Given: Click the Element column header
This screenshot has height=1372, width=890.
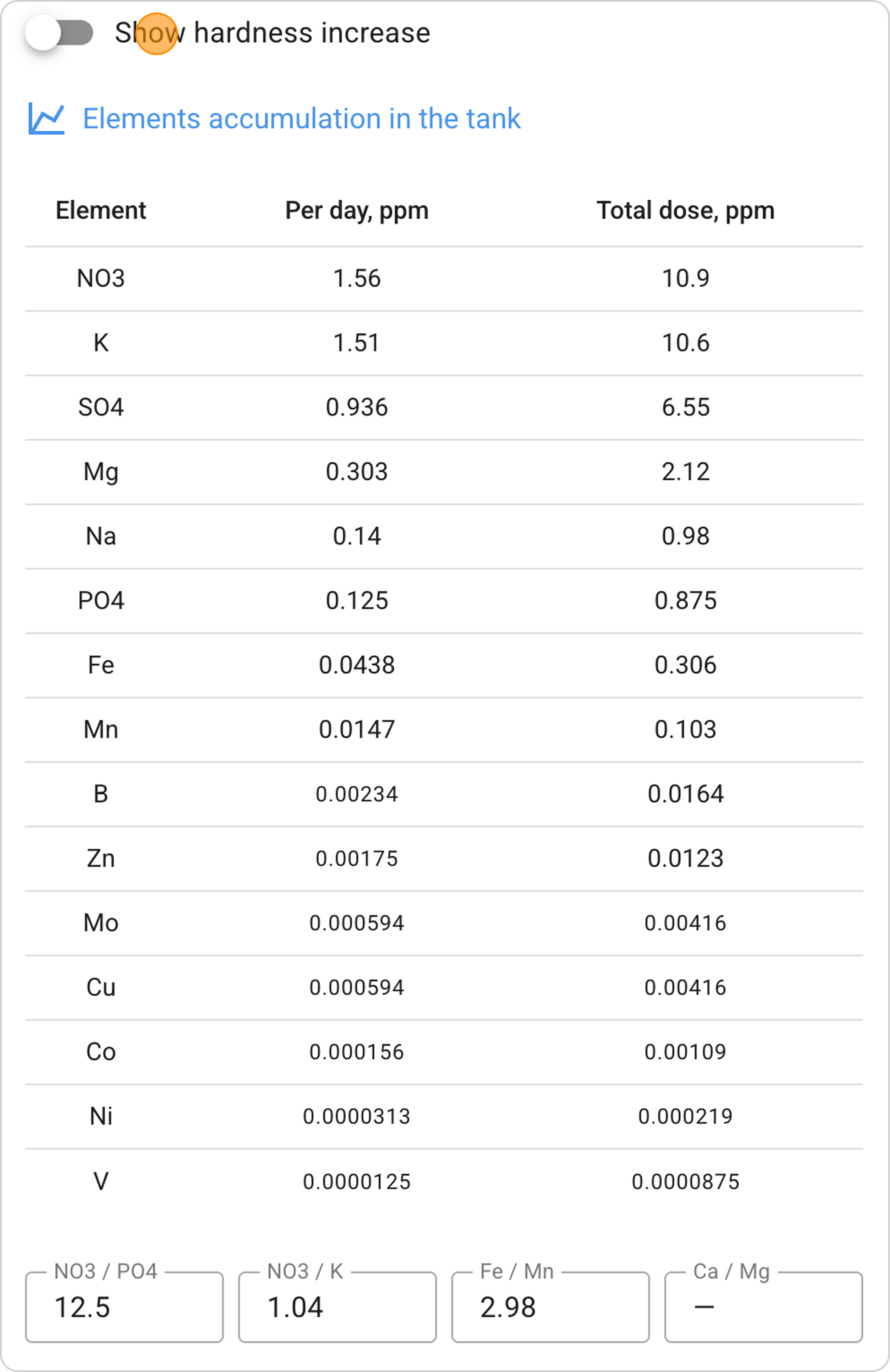Looking at the screenshot, I should 101,210.
